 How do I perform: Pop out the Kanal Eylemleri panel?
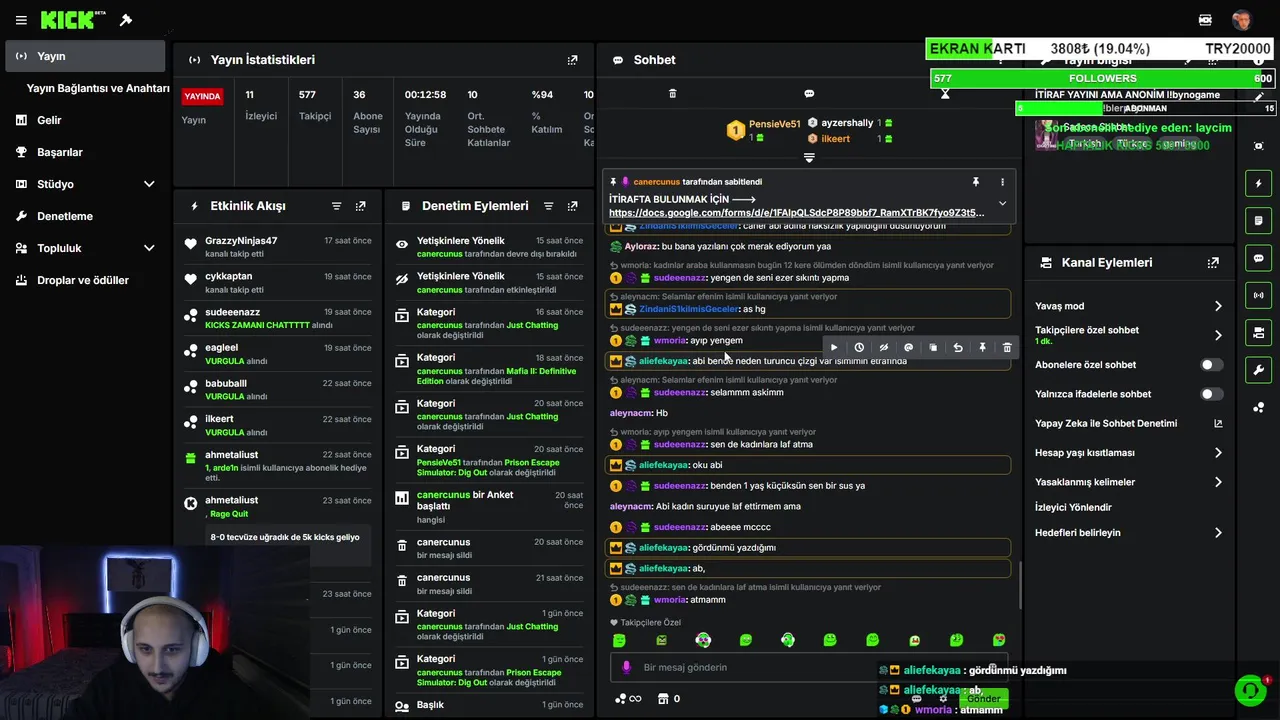click(1213, 263)
